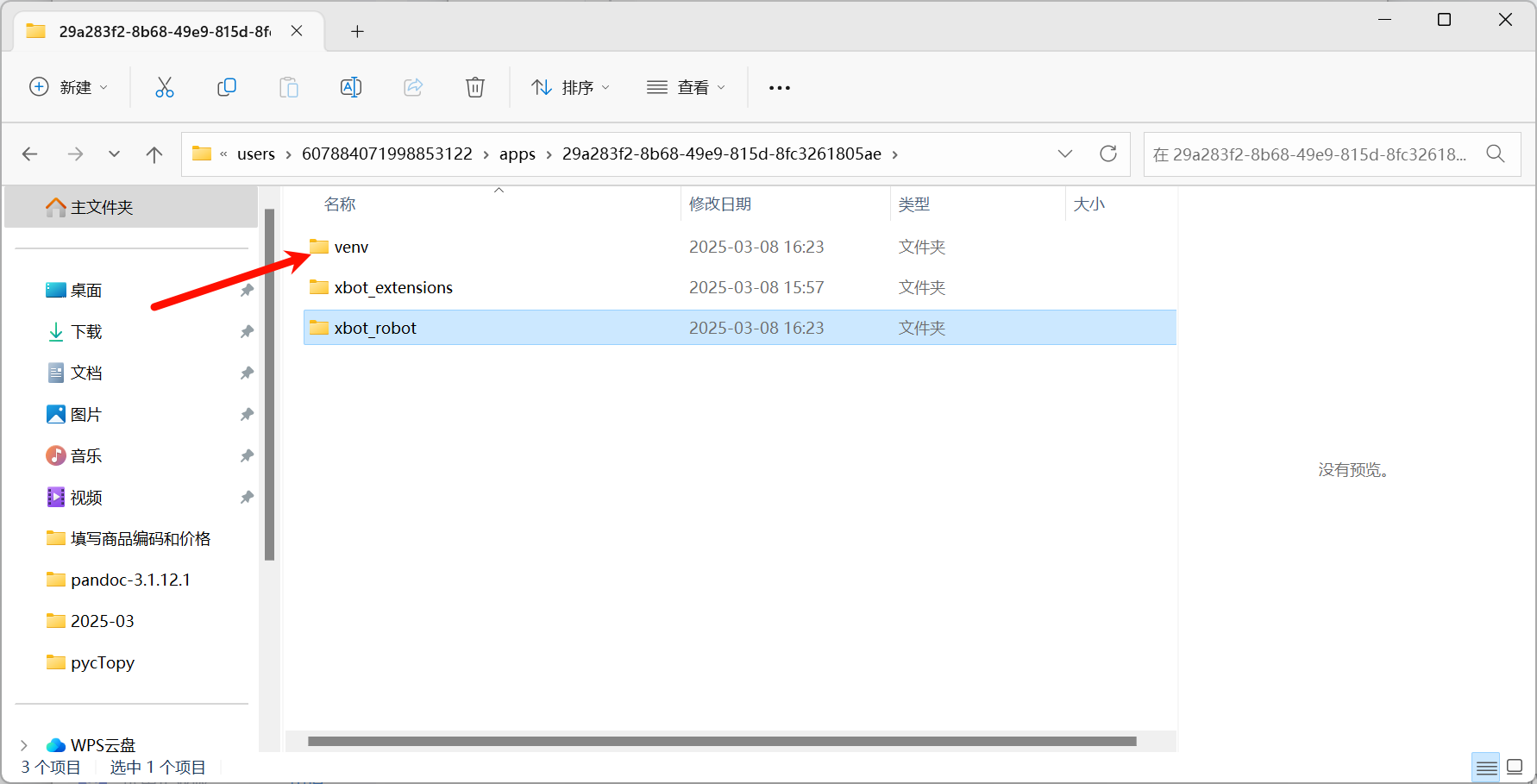Open the See more ellipsis menu

(x=779, y=88)
